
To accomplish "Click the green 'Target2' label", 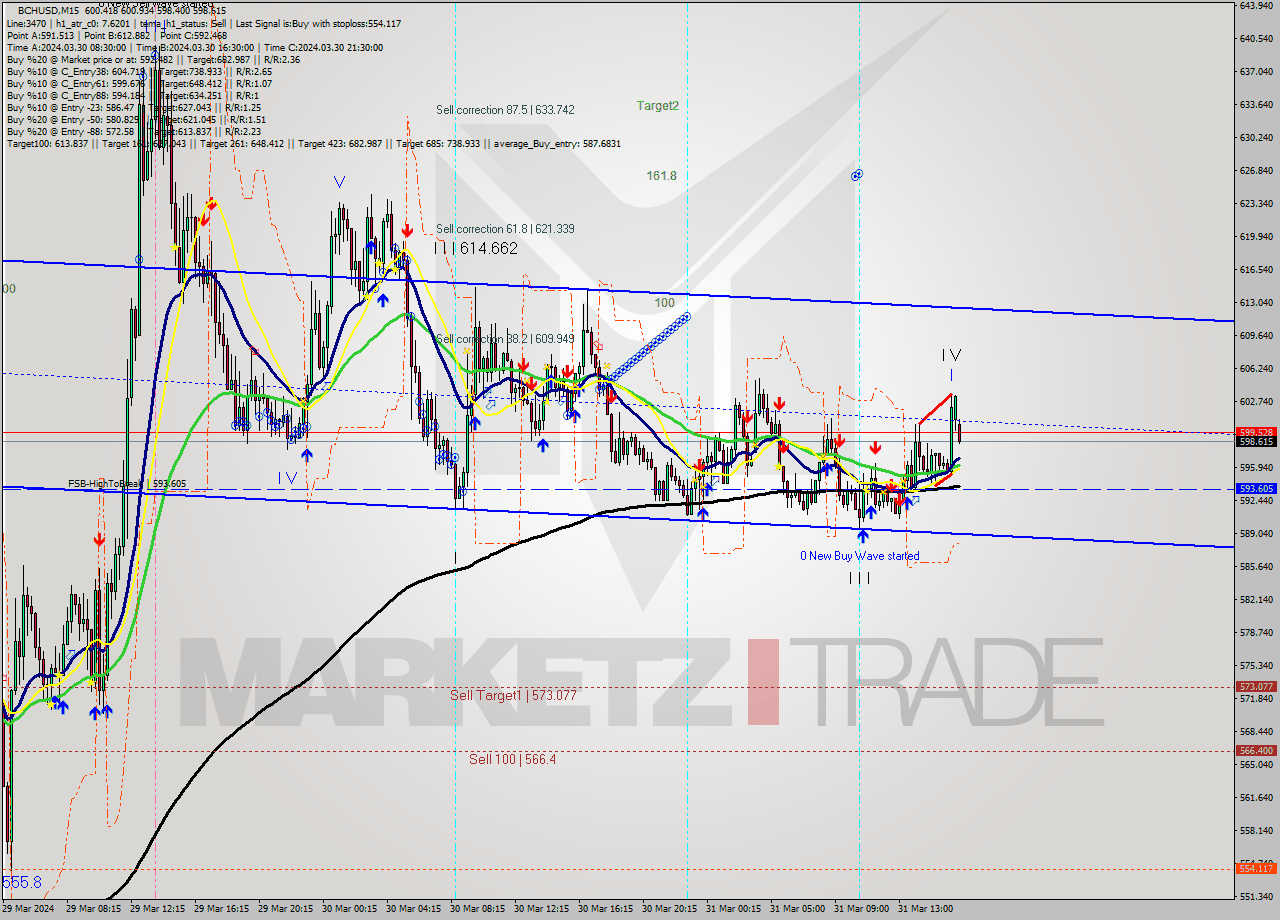I will pos(658,105).
